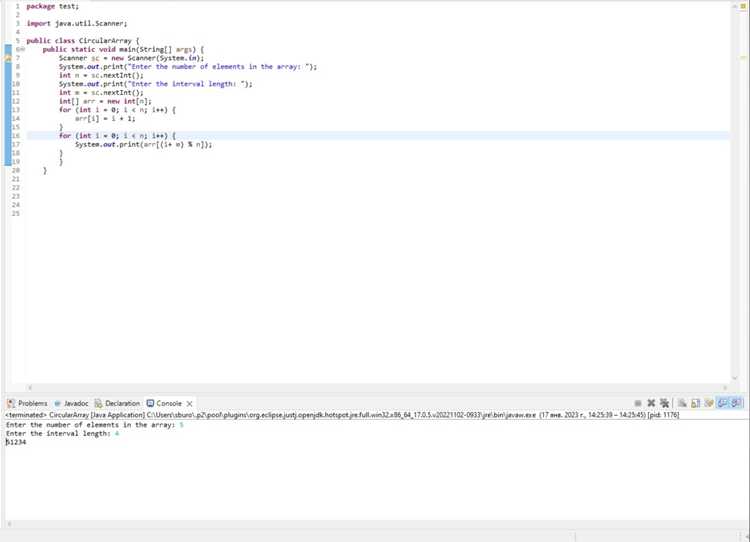The height and width of the screenshot is (542, 750).
Task: Click the highlighted for-loop line 16 in editor
Action: pyautogui.click(x=378, y=136)
